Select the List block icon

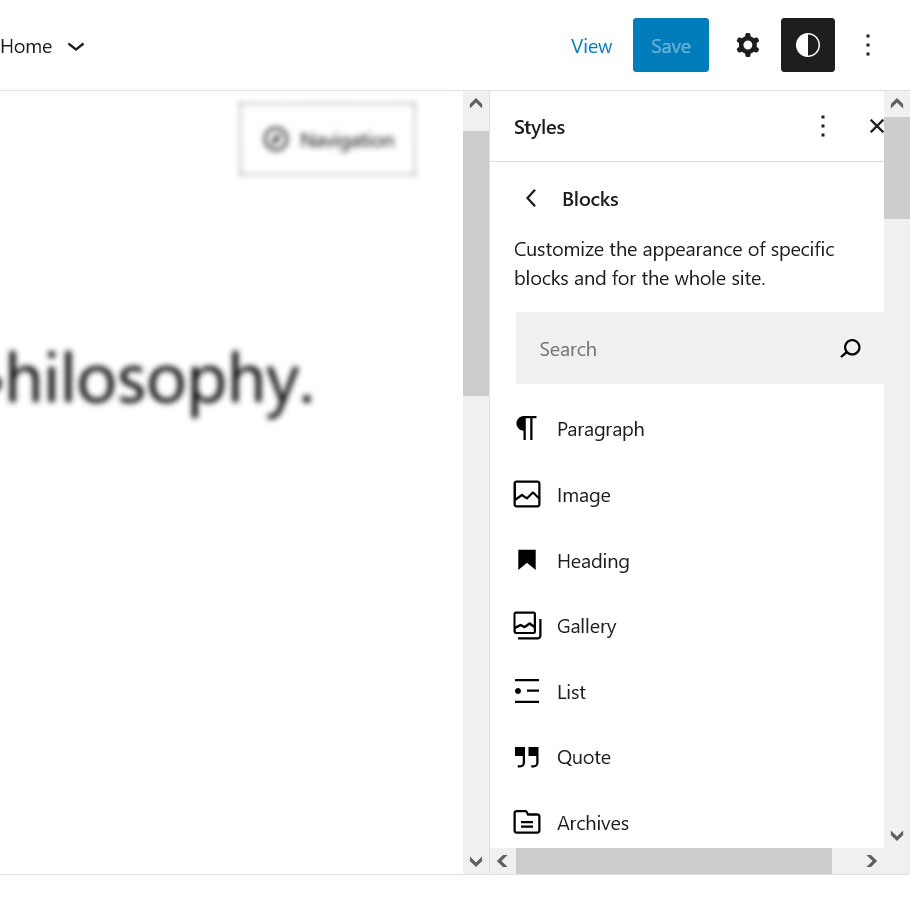click(x=526, y=692)
